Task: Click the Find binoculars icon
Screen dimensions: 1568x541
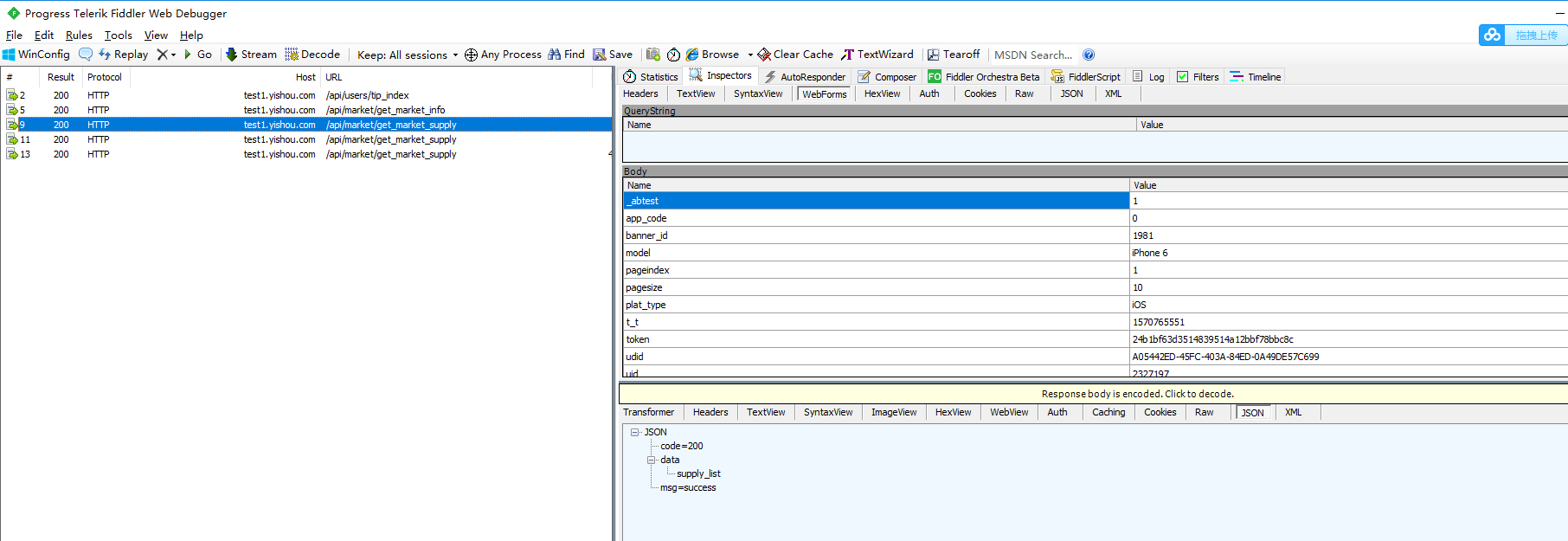Action: coord(555,55)
